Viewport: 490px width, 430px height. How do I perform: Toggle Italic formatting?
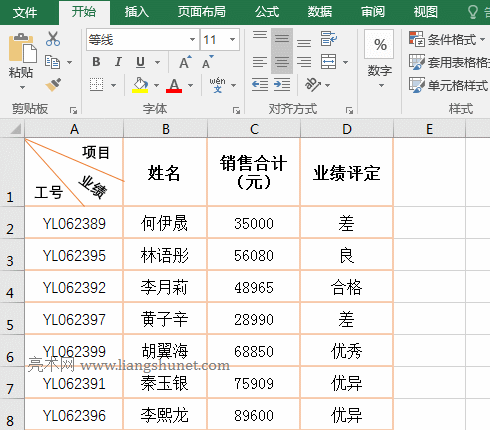(118, 62)
